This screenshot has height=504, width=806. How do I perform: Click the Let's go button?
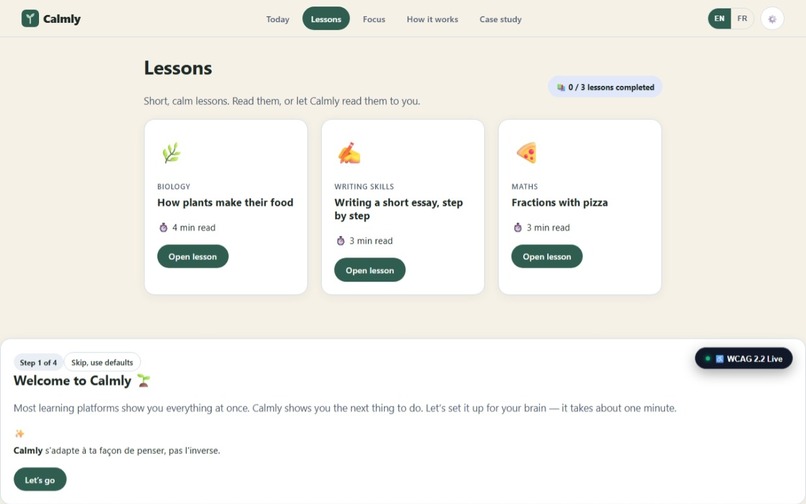coord(40,479)
